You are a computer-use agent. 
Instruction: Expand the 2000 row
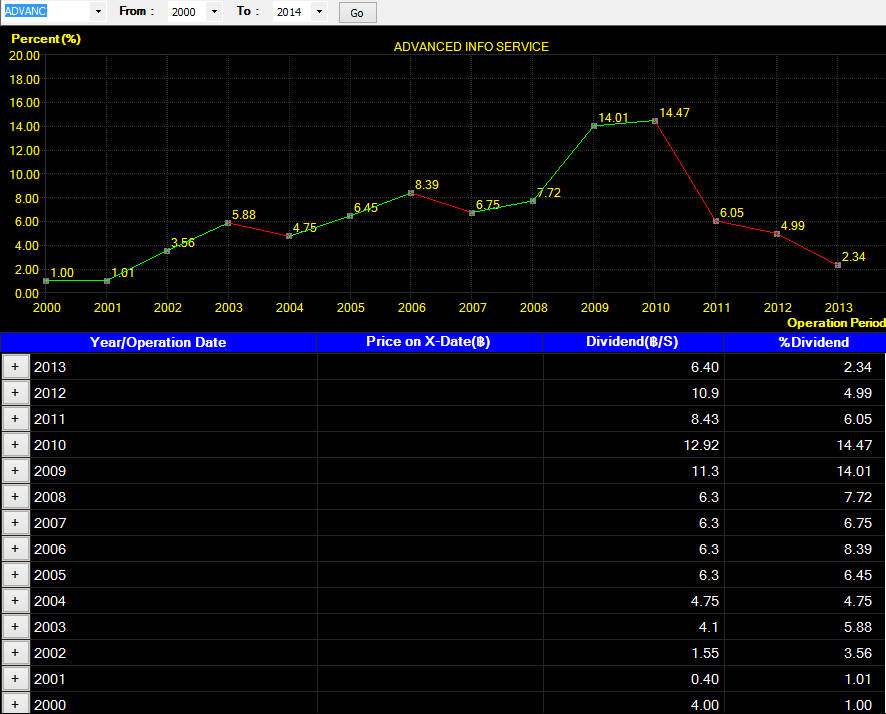(15, 704)
